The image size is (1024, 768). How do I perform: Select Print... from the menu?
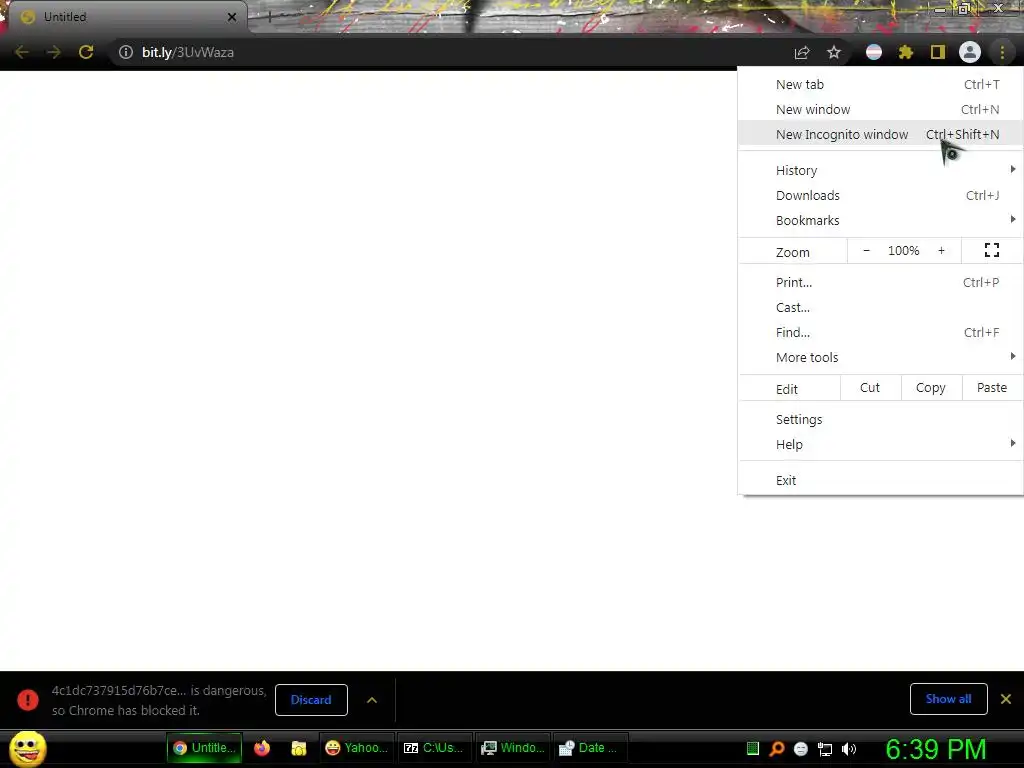[880, 282]
